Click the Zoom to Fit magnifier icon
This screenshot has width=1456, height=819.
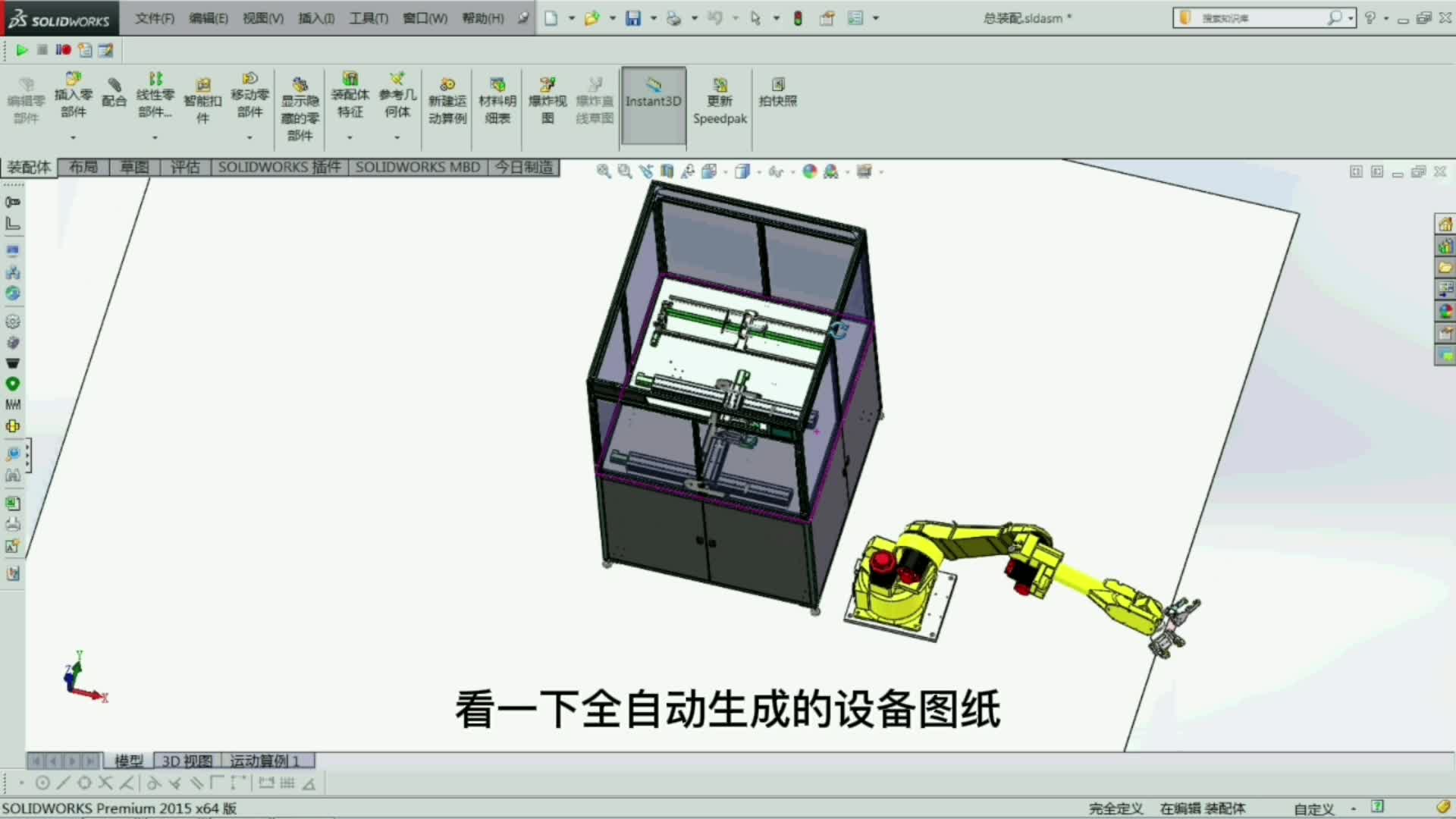604,171
